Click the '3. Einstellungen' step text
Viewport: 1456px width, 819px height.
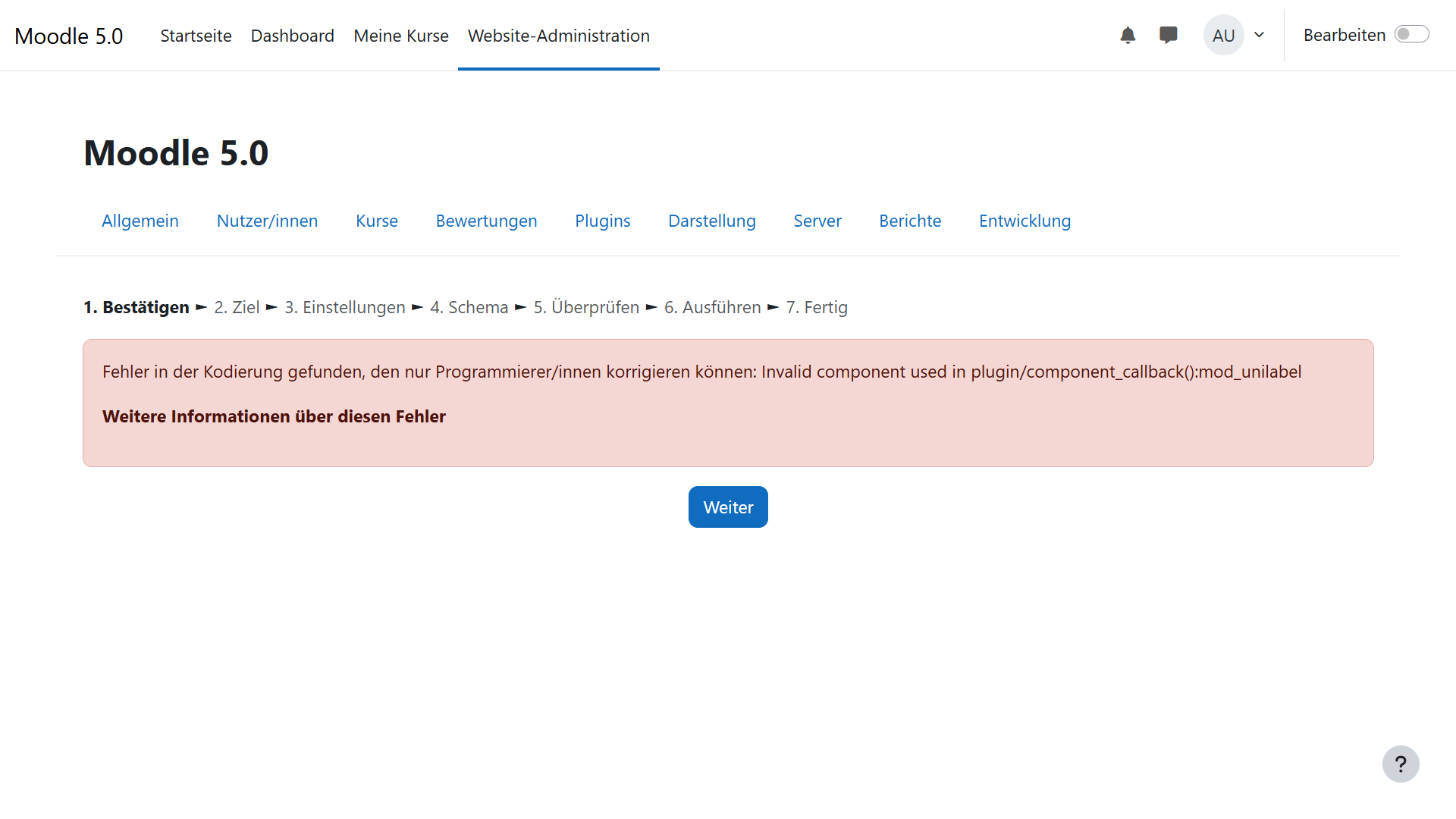344,307
